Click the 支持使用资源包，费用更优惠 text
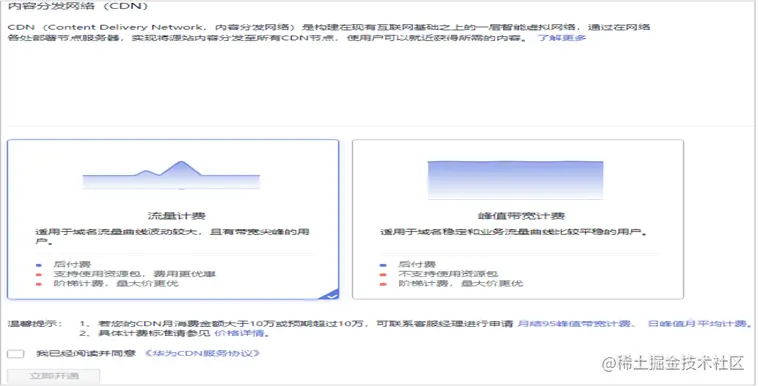Screen dimensions: 758x386 [134, 274]
